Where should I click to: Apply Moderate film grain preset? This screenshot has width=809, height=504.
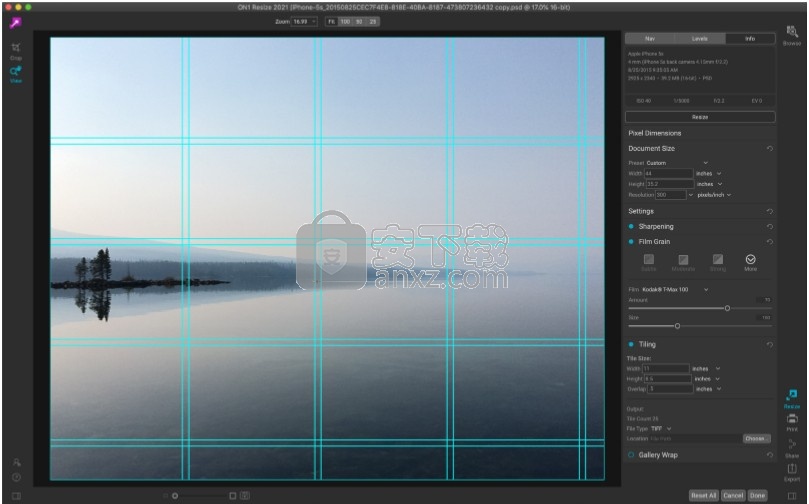pos(683,262)
